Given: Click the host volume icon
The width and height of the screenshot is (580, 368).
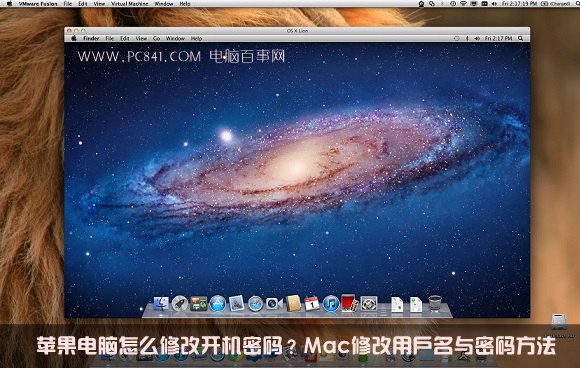Looking at the screenshot, I should (494, 4).
